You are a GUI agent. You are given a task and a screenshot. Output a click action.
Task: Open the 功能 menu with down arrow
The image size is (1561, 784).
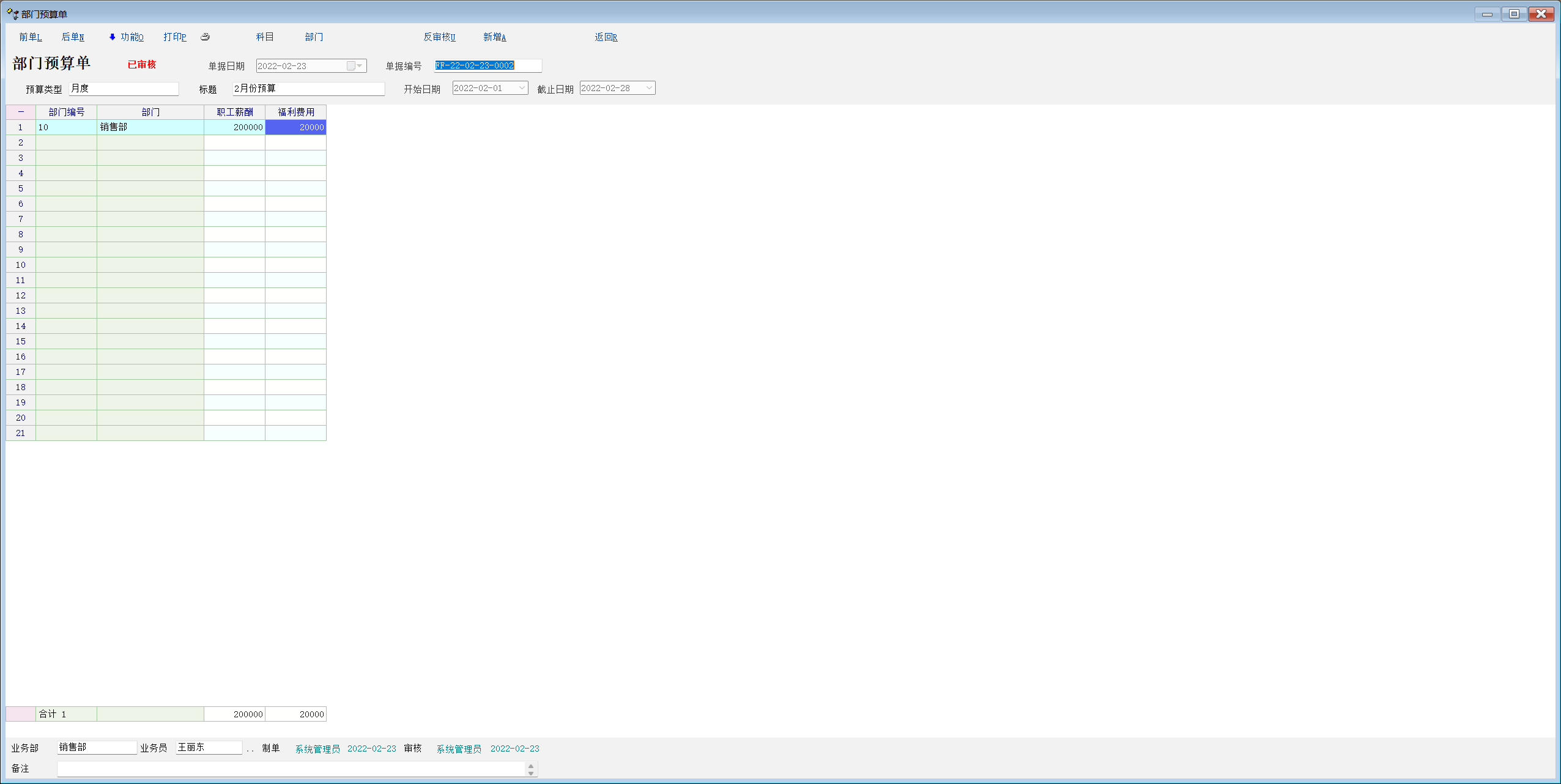[x=126, y=37]
